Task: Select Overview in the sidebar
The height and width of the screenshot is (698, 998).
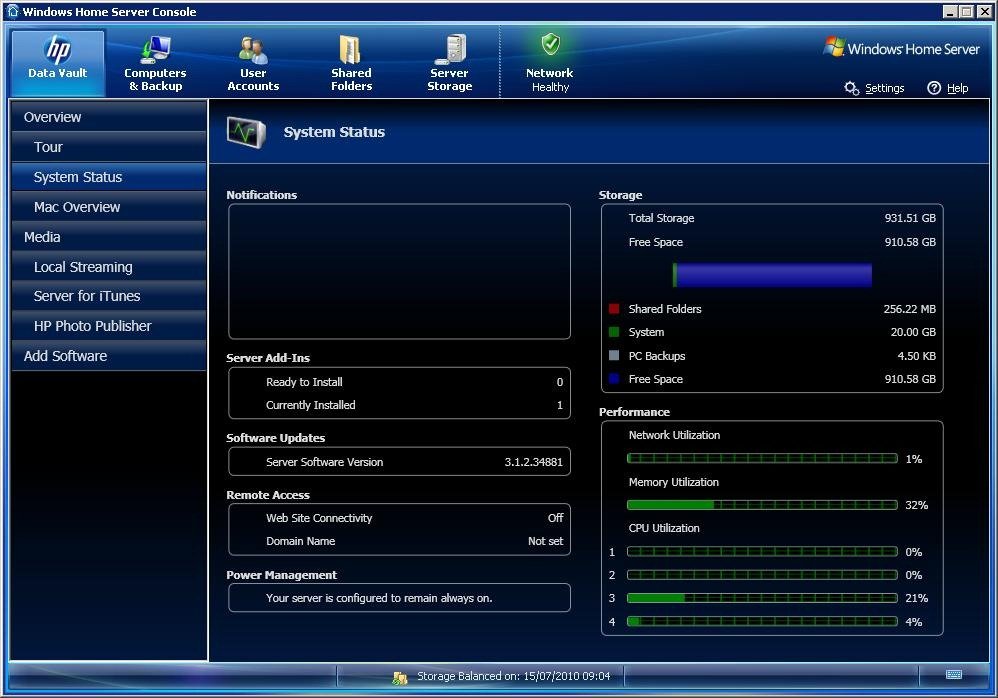Action: [x=53, y=117]
